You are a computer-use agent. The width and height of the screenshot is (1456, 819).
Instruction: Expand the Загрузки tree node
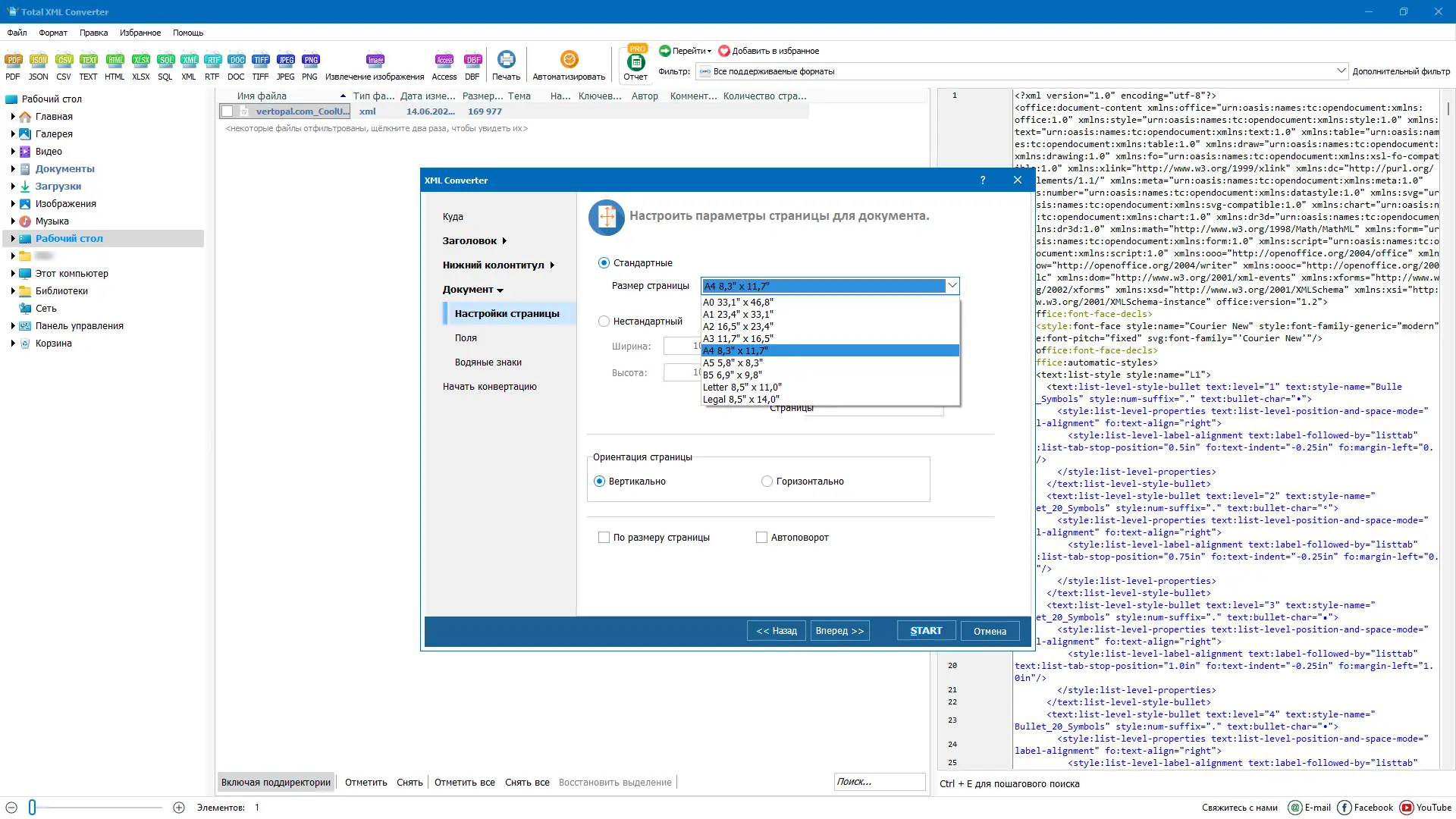(x=13, y=186)
